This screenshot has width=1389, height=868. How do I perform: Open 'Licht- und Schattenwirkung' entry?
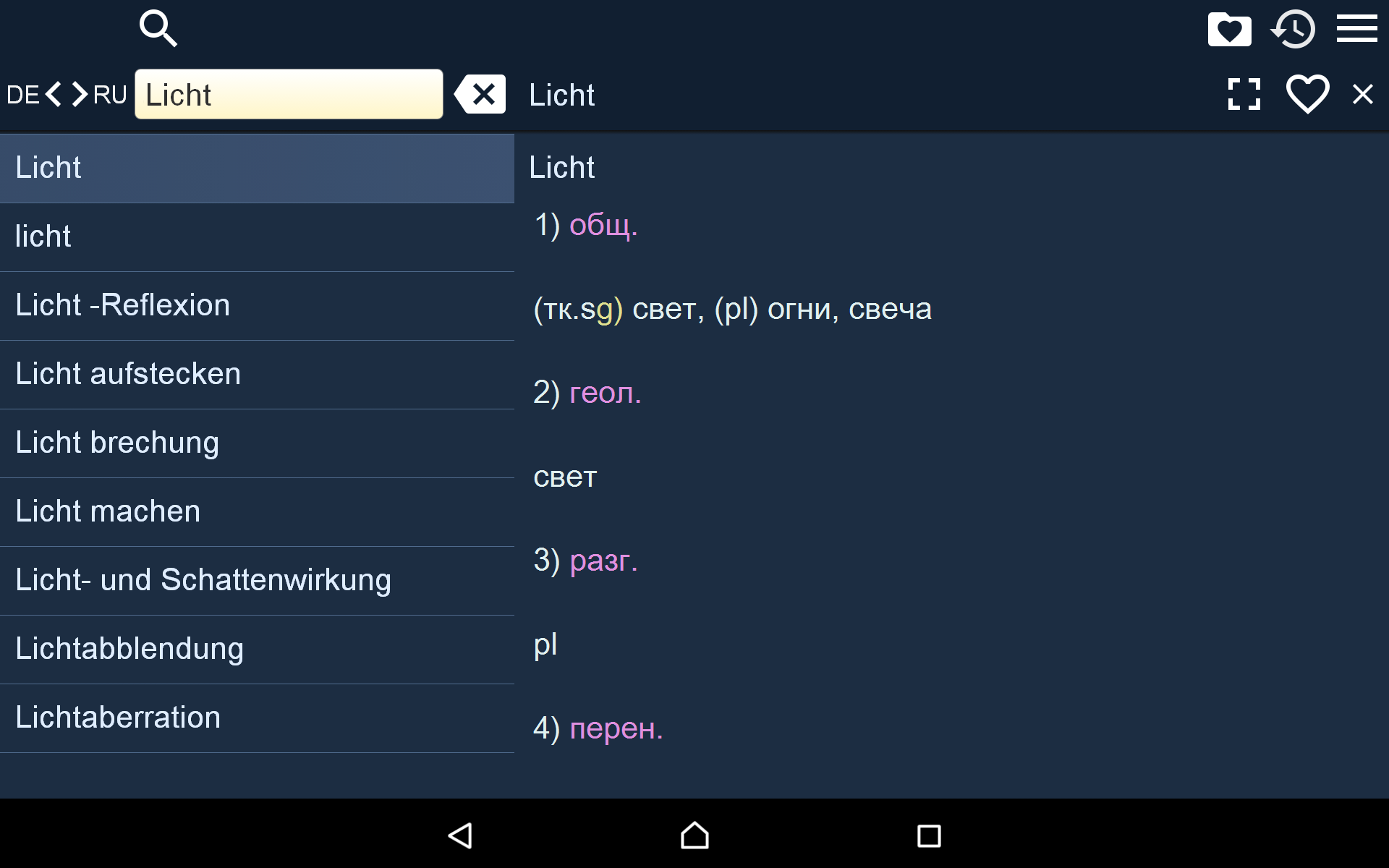click(257, 581)
